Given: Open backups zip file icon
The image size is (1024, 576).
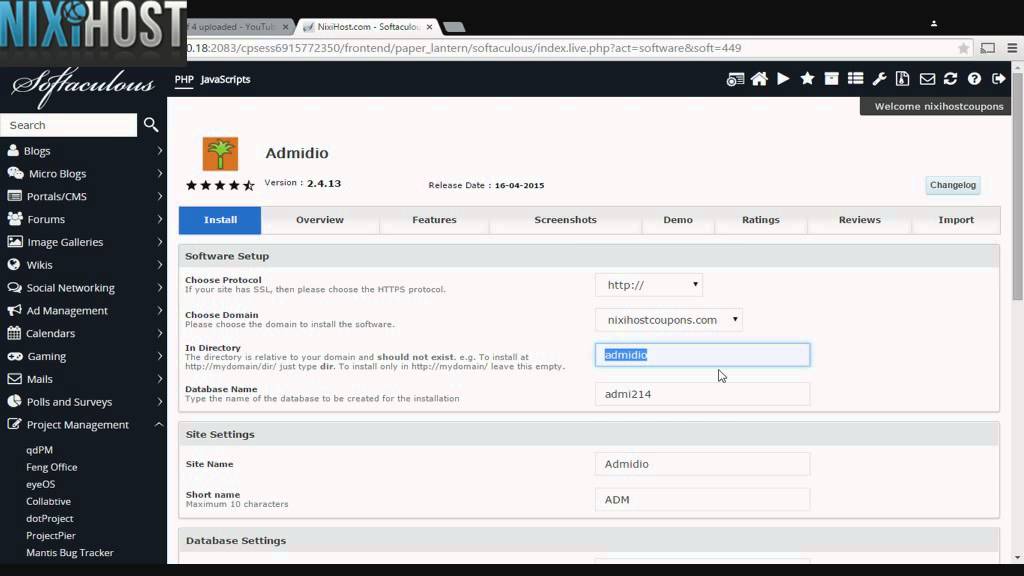Looking at the screenshot, I should pos(903,79).
